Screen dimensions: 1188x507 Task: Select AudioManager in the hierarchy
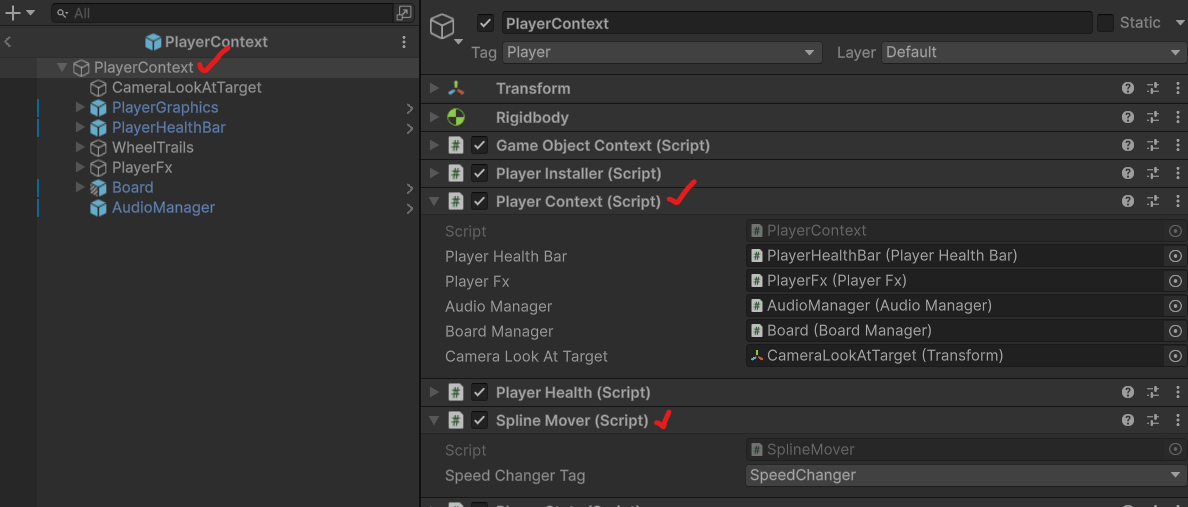(x=163, y=208)
